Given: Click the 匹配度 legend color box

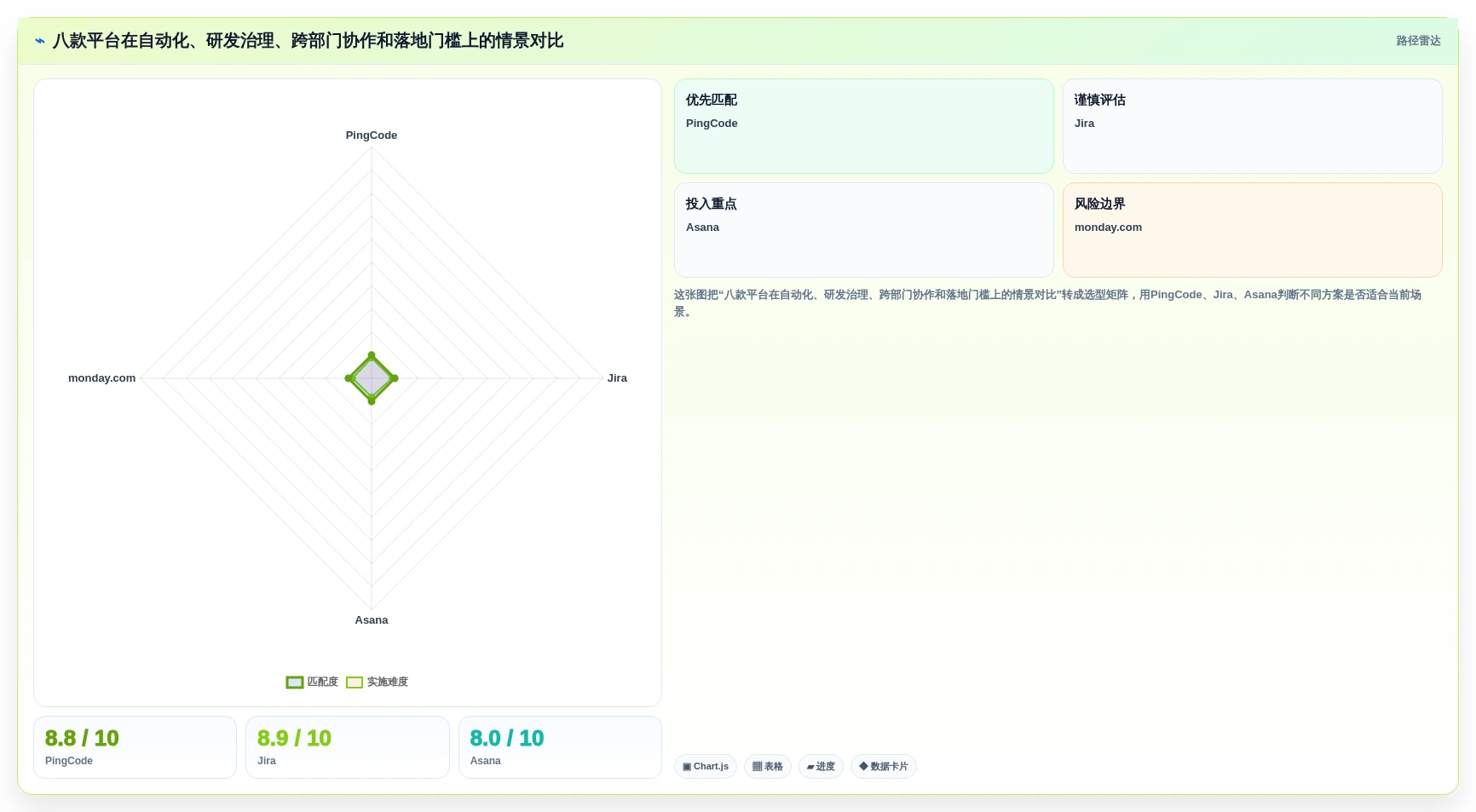Looking at the screenshot, I should click(x=295, y=682).
